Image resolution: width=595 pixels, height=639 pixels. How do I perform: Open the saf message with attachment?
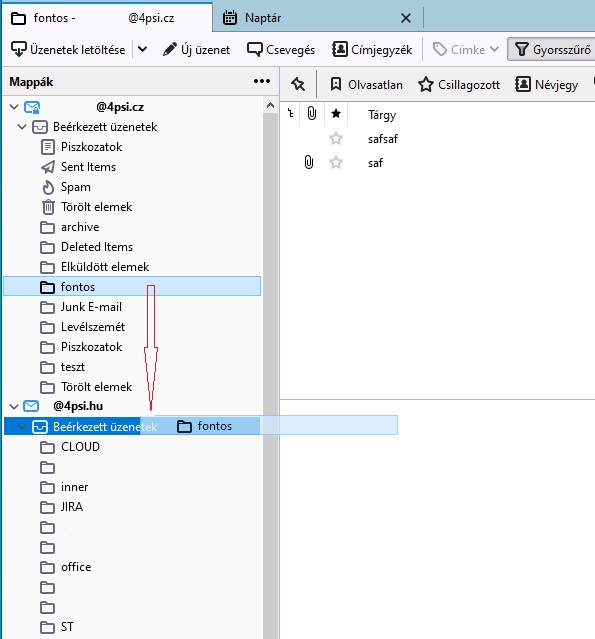click(x=375, y=163)
